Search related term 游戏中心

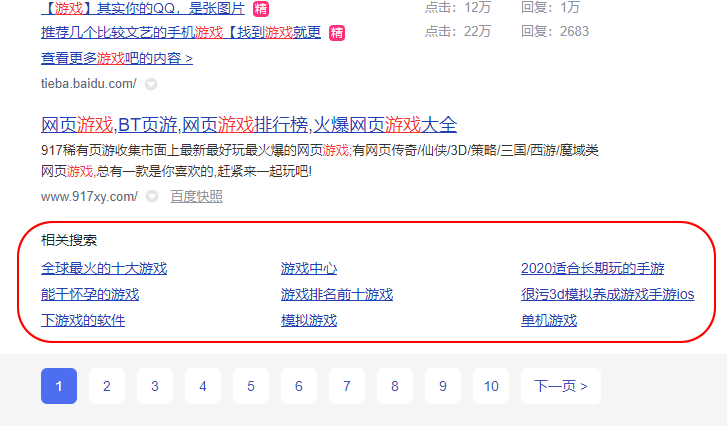(309, 268)
